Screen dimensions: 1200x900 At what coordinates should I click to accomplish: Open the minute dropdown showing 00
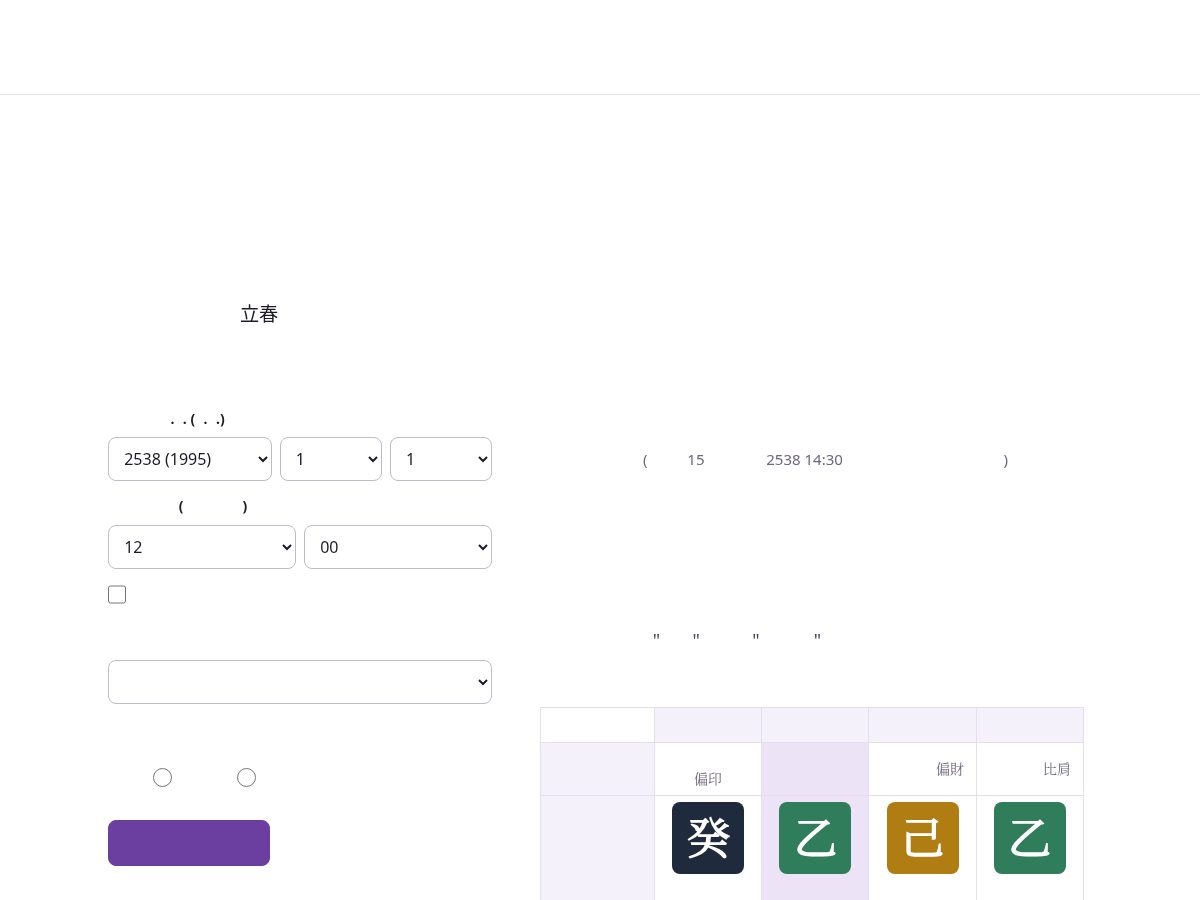click(398, 547)
